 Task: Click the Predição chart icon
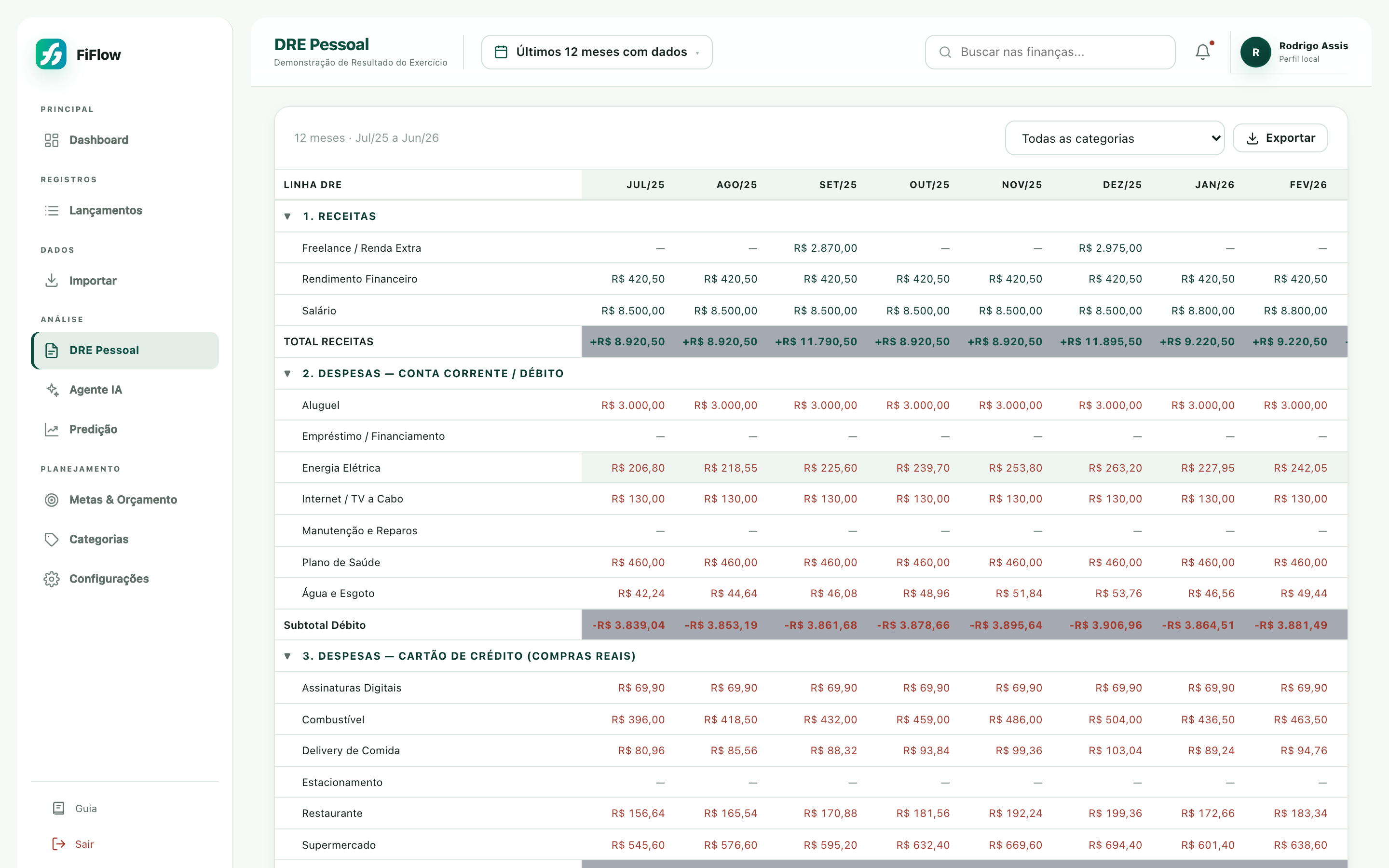point(52,429)
